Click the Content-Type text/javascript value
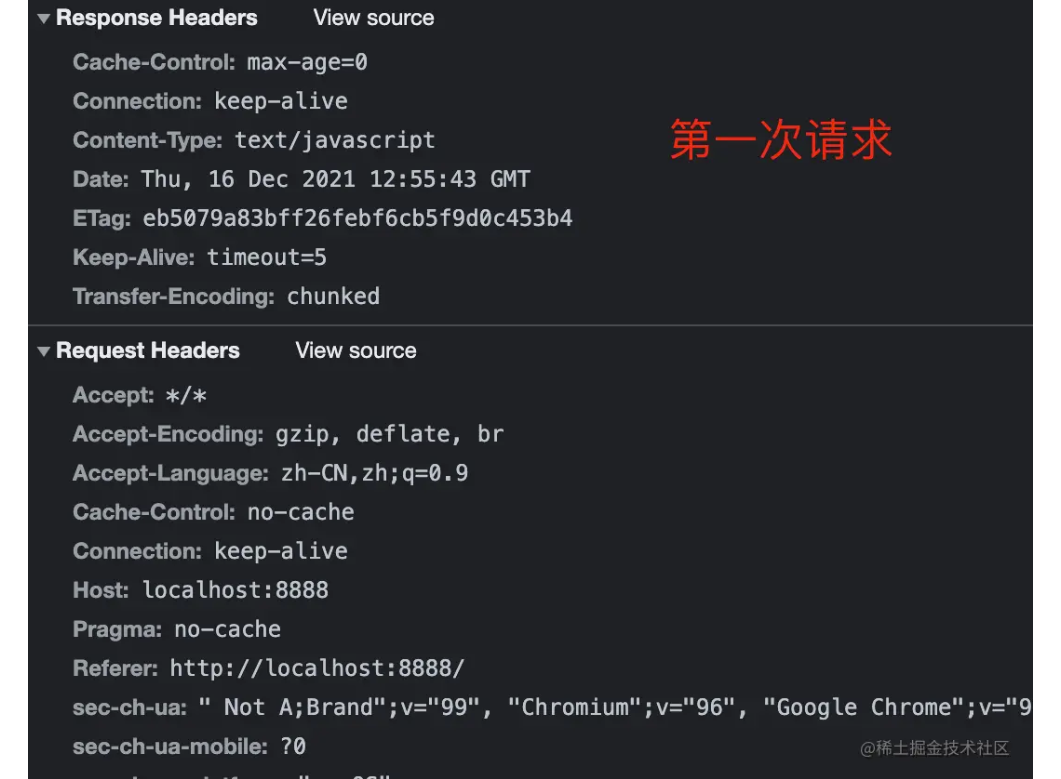This screenshot has width=1061, height=779. [334, 141]
